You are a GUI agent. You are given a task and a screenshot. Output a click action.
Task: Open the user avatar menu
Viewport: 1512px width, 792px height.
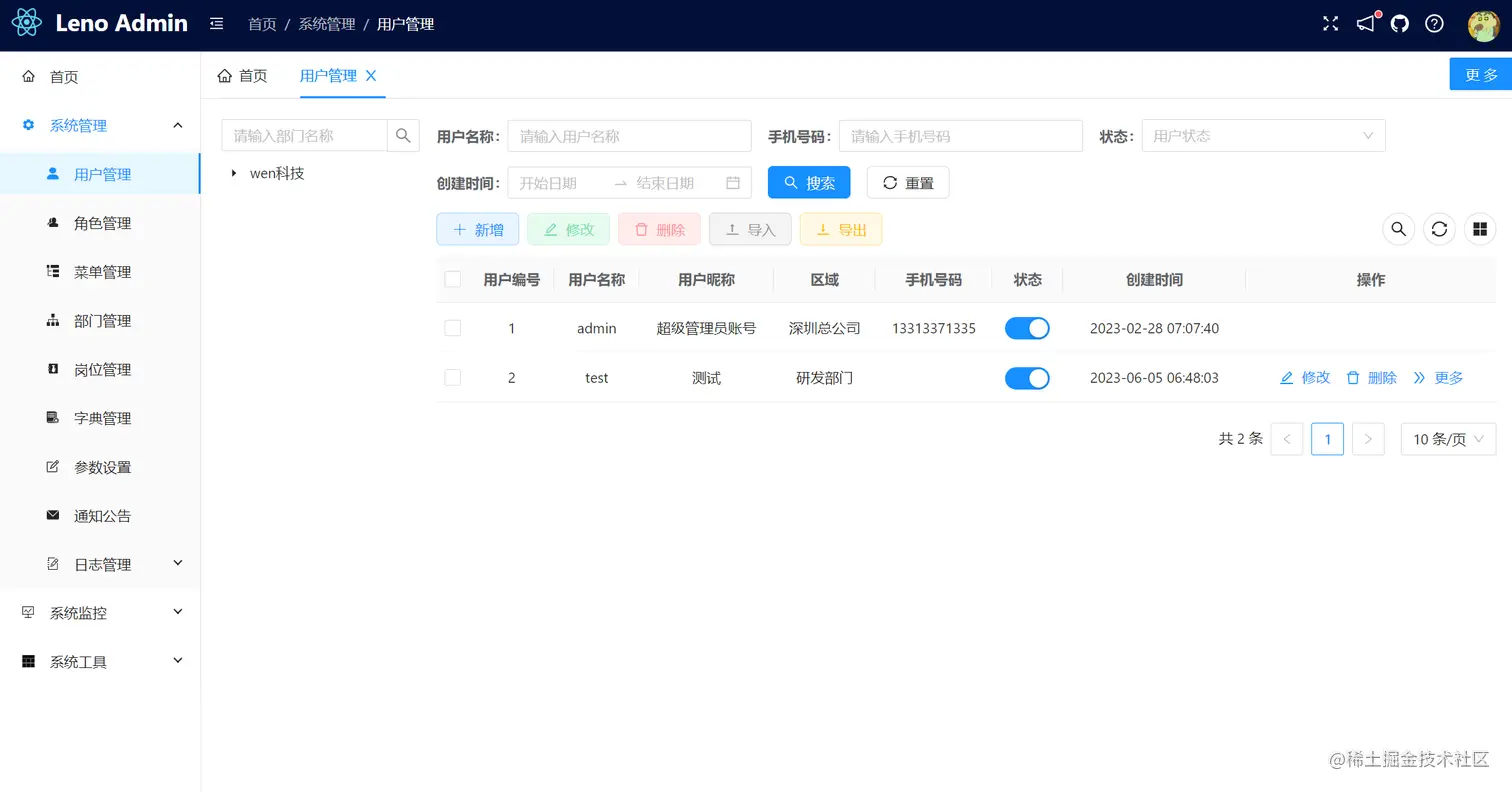1483,25
